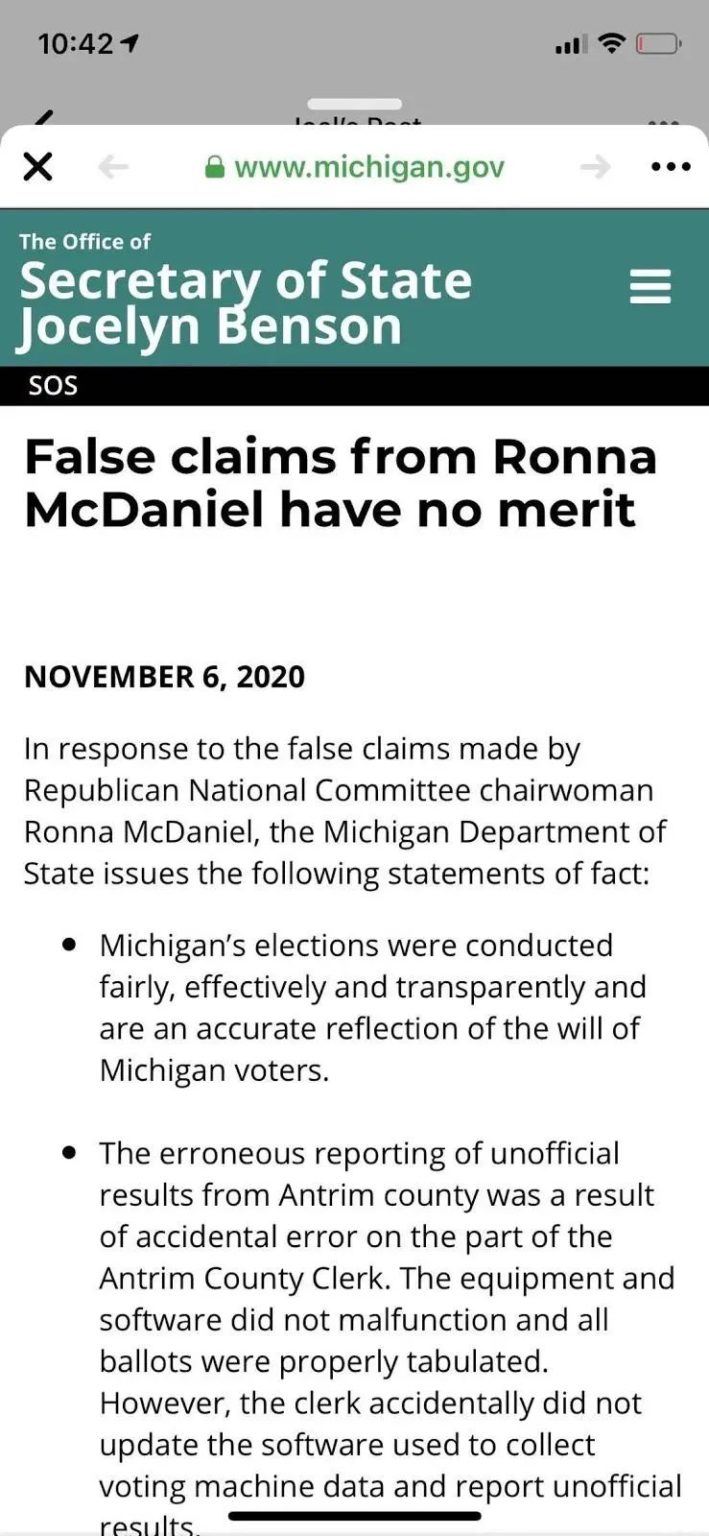Tap the 10:42 clock in status bar
Screen dimensions: 709x1536
(77, 44)
